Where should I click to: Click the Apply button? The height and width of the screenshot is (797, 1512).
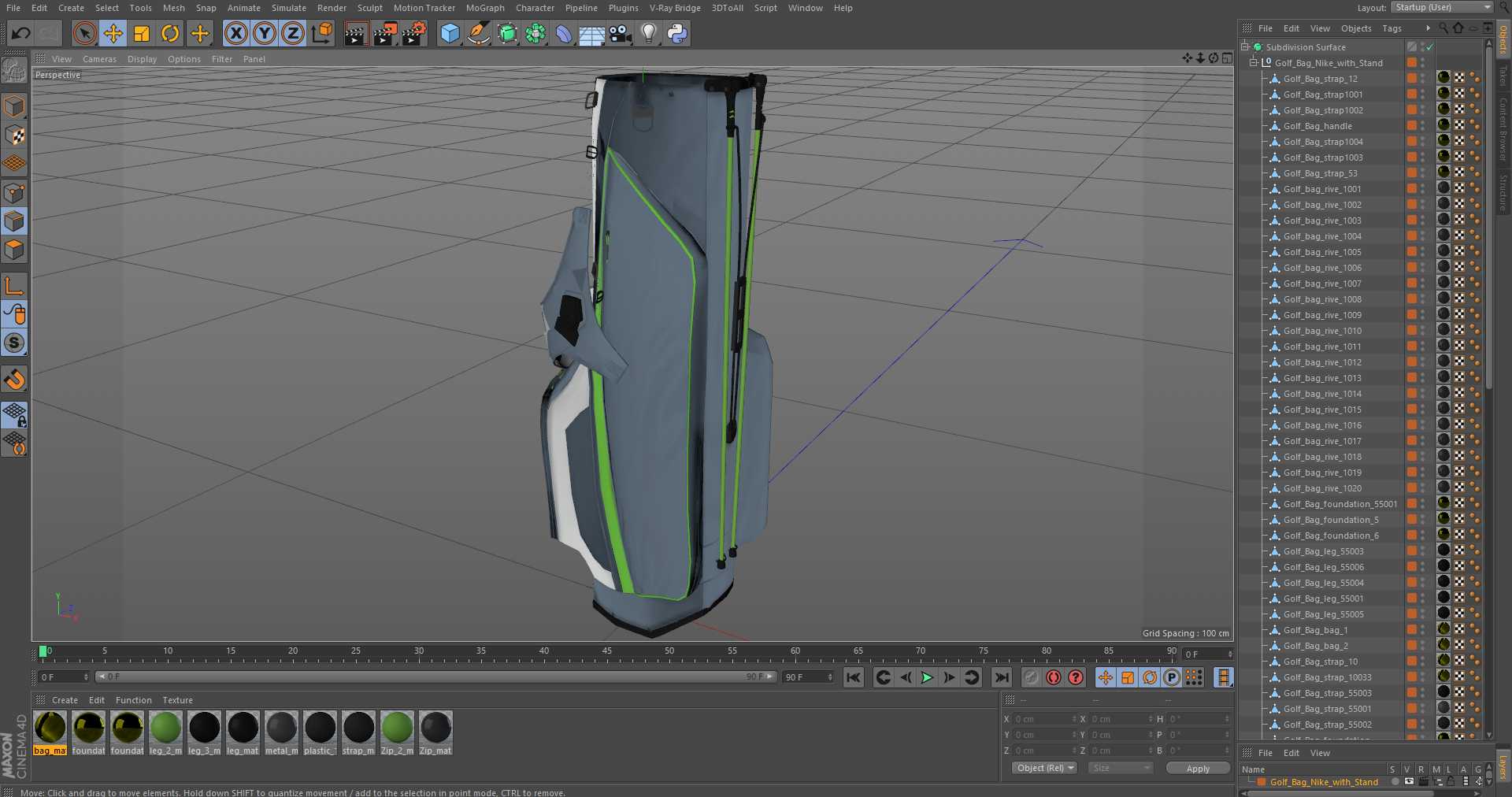(1198, 769)
